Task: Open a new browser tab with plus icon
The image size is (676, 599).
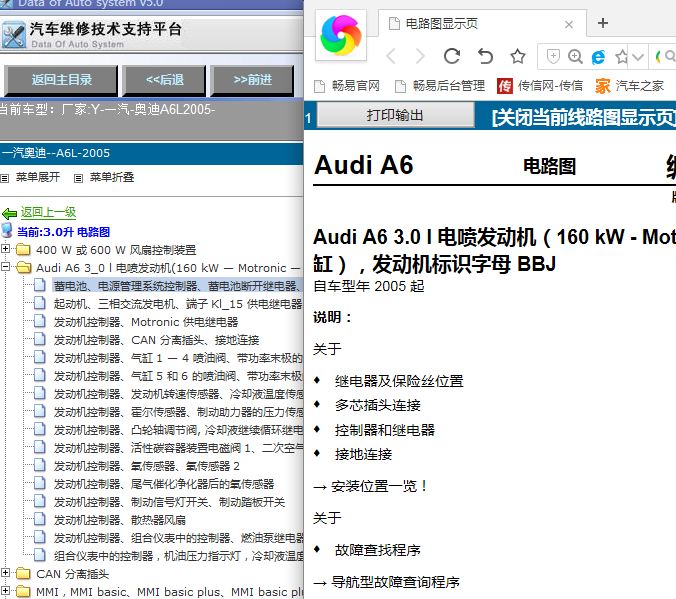Action: (603, 23)
